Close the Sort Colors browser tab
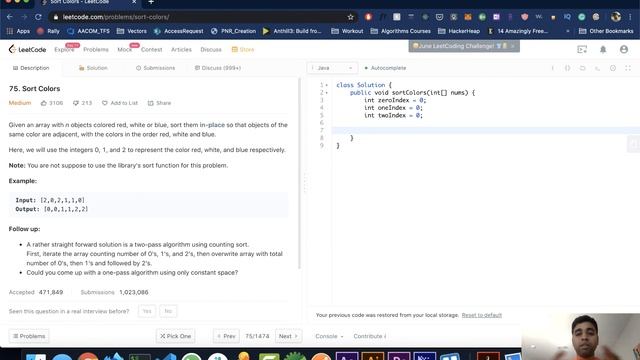The image size is (640, 360). pos(134,2)
